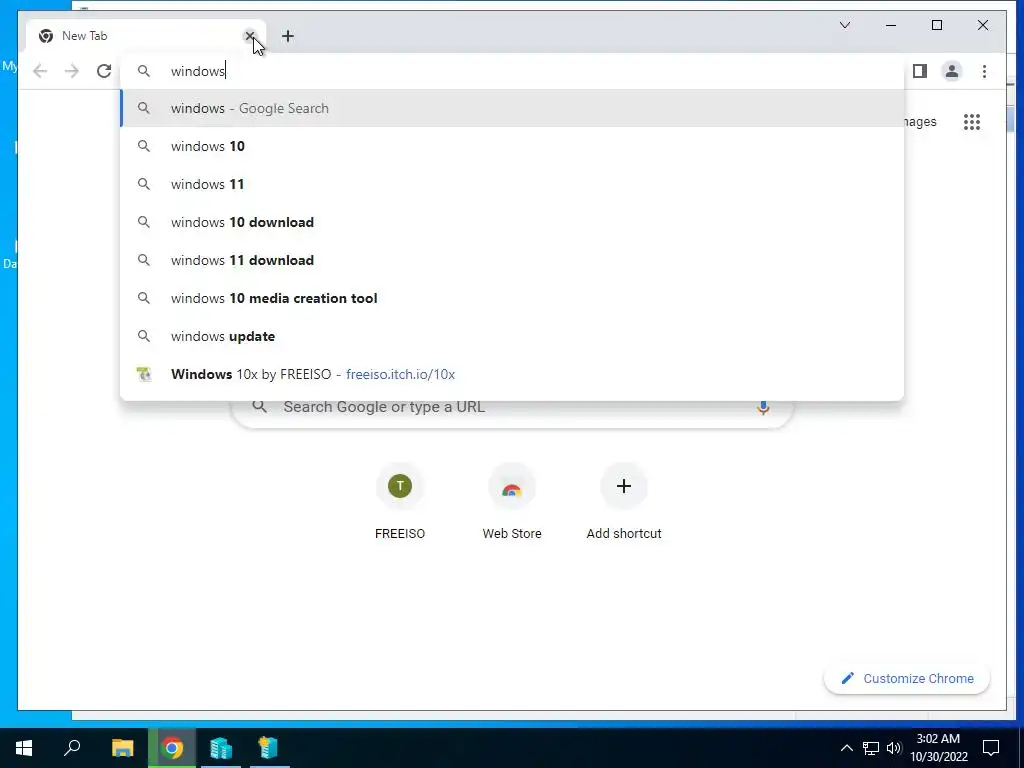1024x768 pixels.
Task: Toggle the Chrome side panel icon
Action: [920, 71]
